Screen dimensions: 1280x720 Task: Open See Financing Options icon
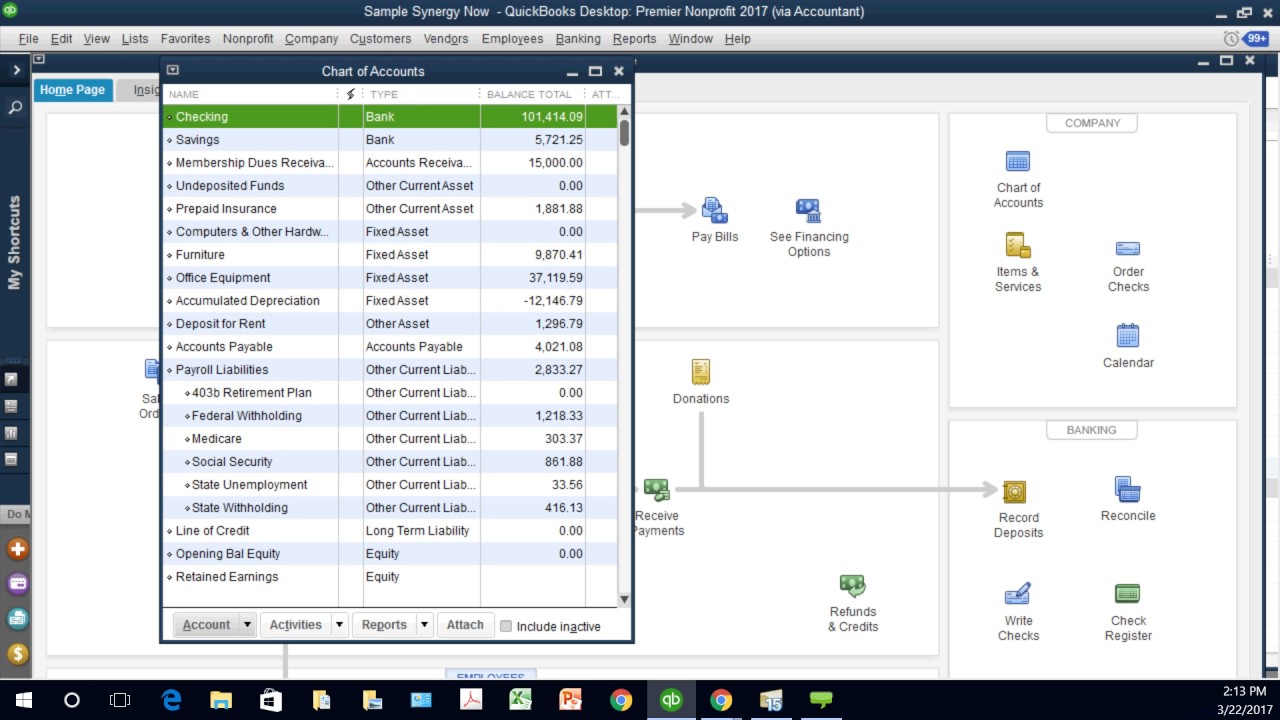(x=808, y=210)
